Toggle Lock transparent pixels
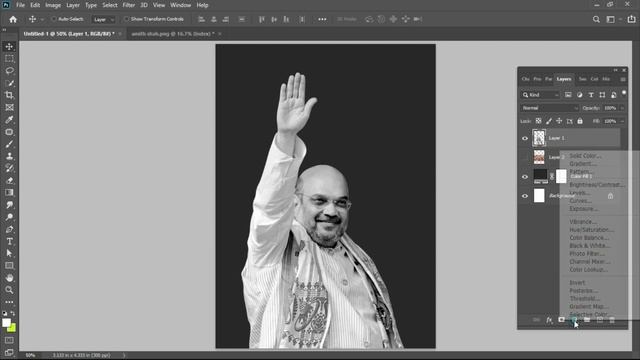Viewport: 640px width, 360px height. tap(538, 121)
